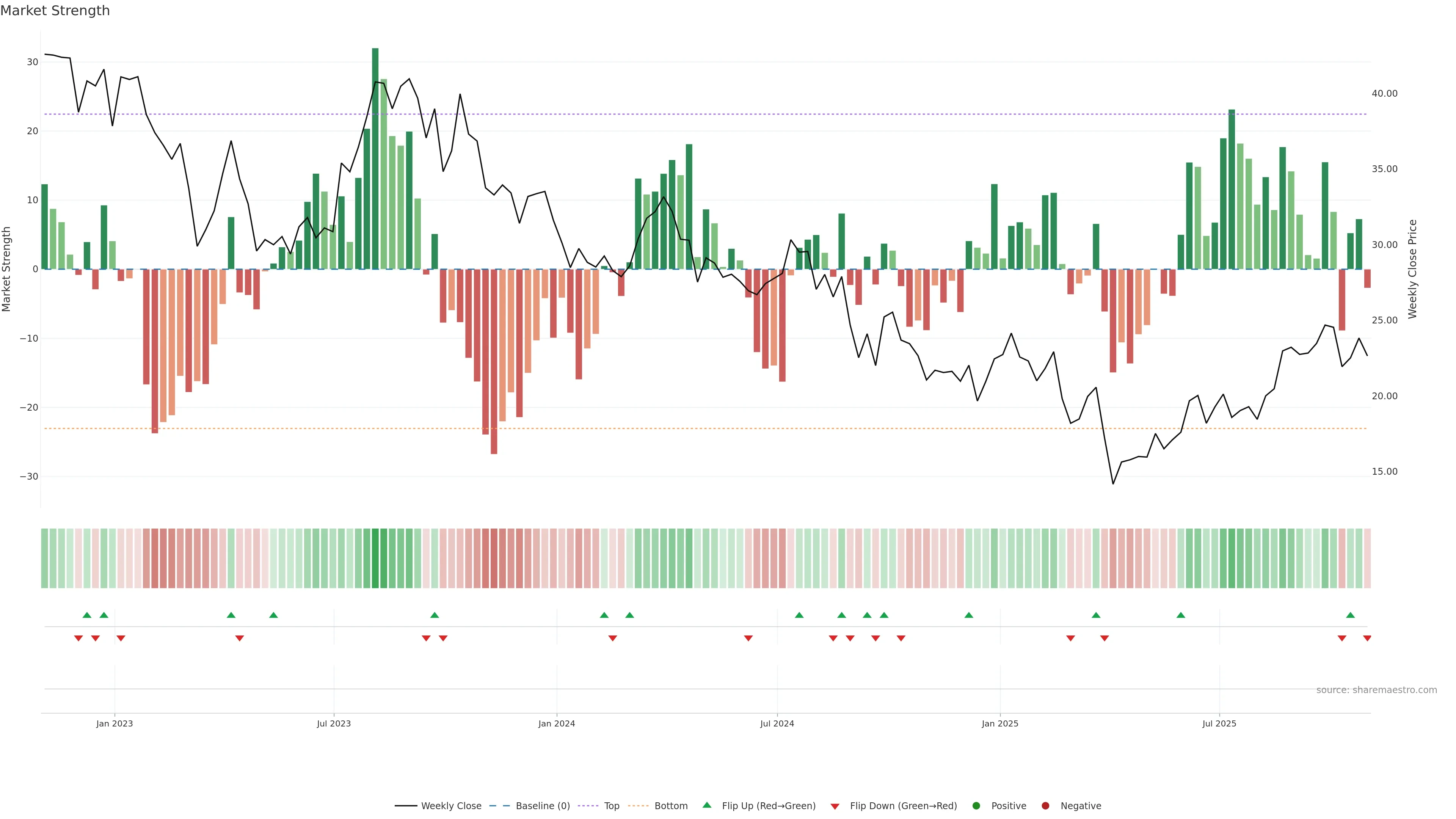
Task: Click the Market Strength chart title
Action: click(x=55, y=11)
